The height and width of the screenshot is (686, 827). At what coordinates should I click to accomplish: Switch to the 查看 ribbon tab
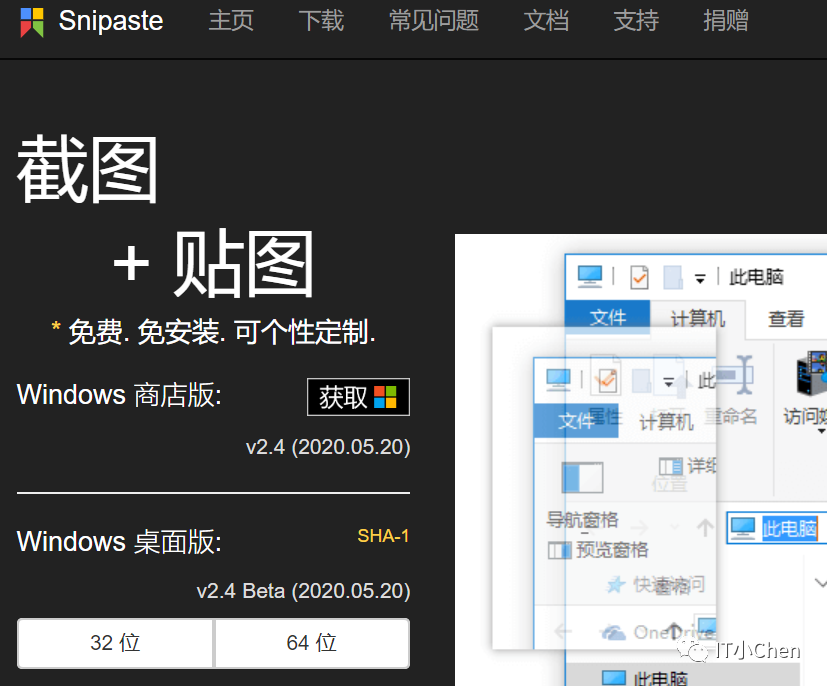pyautogui.click(x=786, y=318)
